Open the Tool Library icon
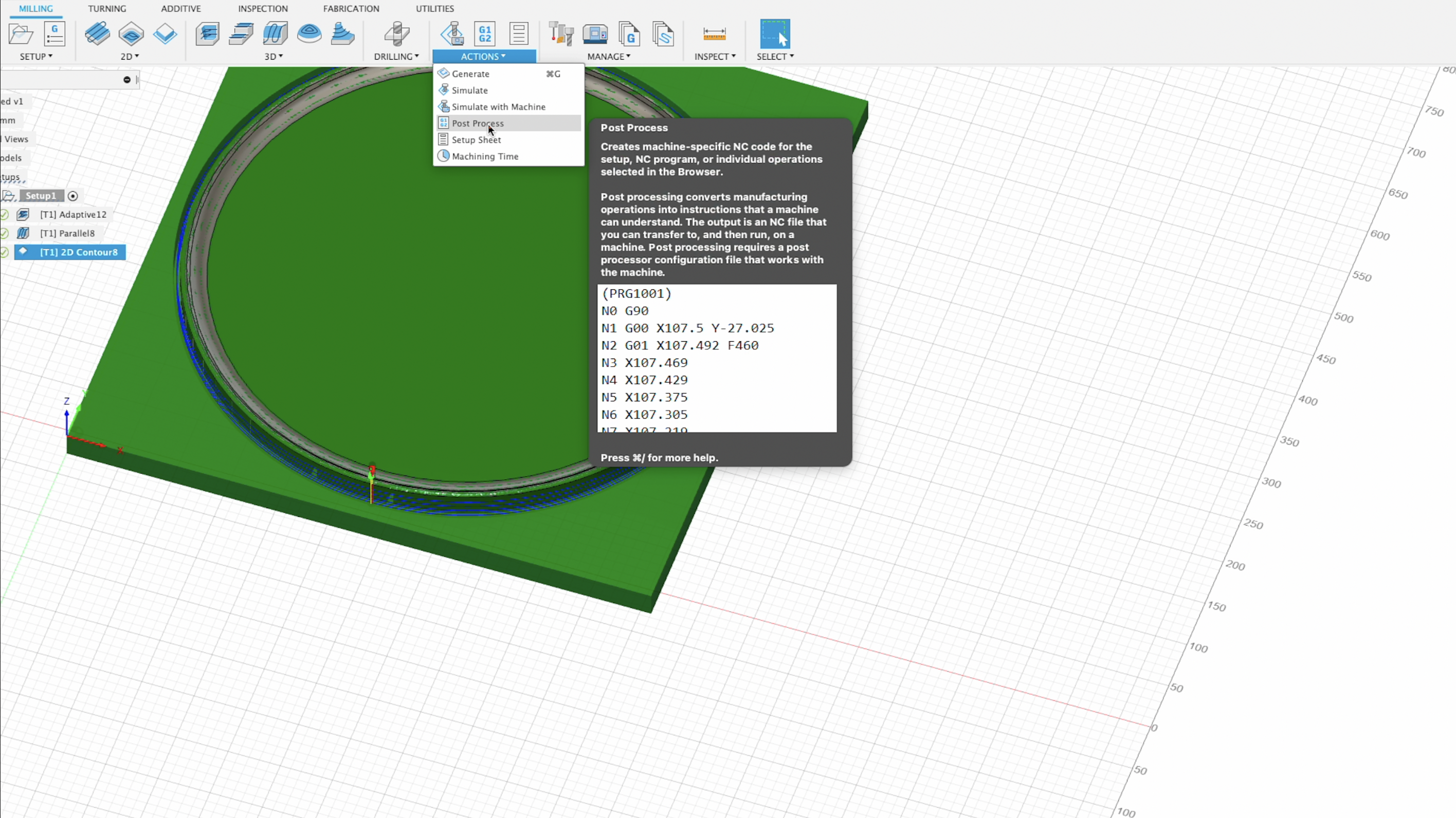Viewport: 1456px width, 818px height. (561, 34)
